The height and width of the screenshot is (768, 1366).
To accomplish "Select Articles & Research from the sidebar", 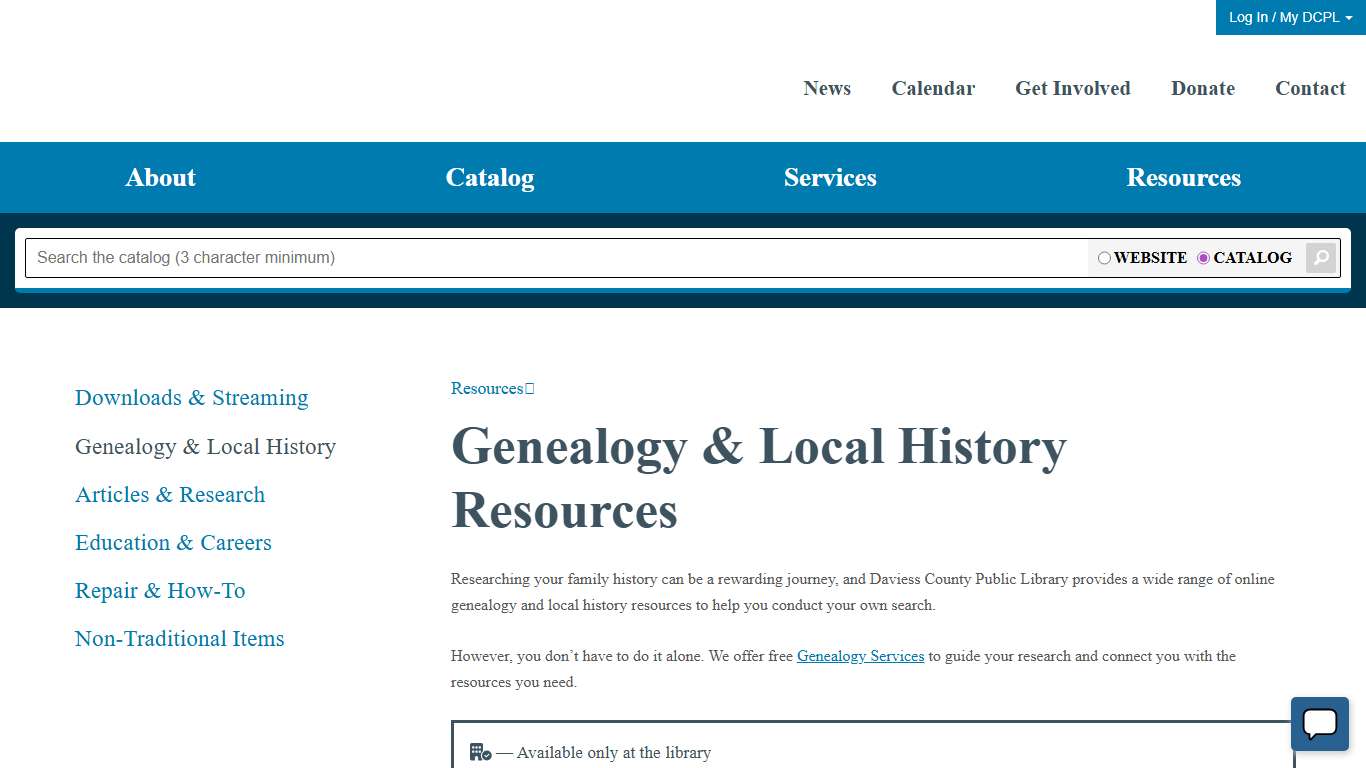I will point(169,495).
